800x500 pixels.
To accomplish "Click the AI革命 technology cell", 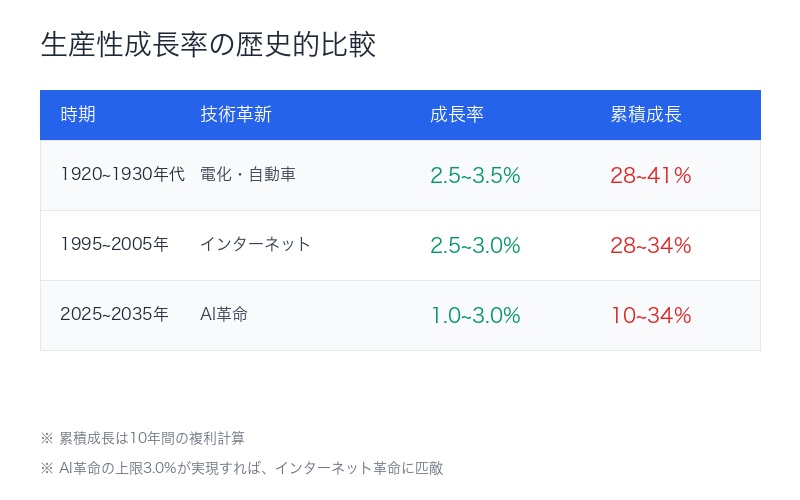I will point(224,315).
